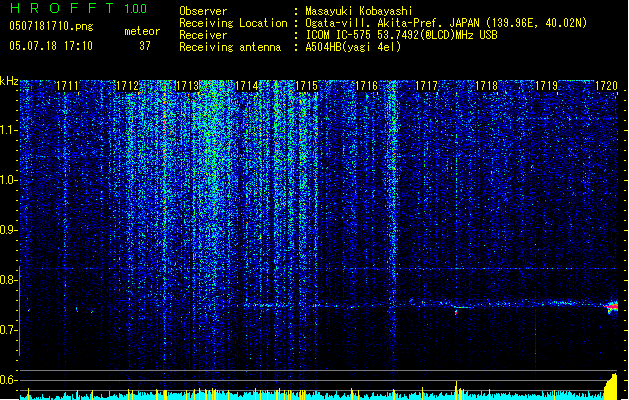Click the 1718 time marker
This screenshot has height=400, width=629.
486,86
